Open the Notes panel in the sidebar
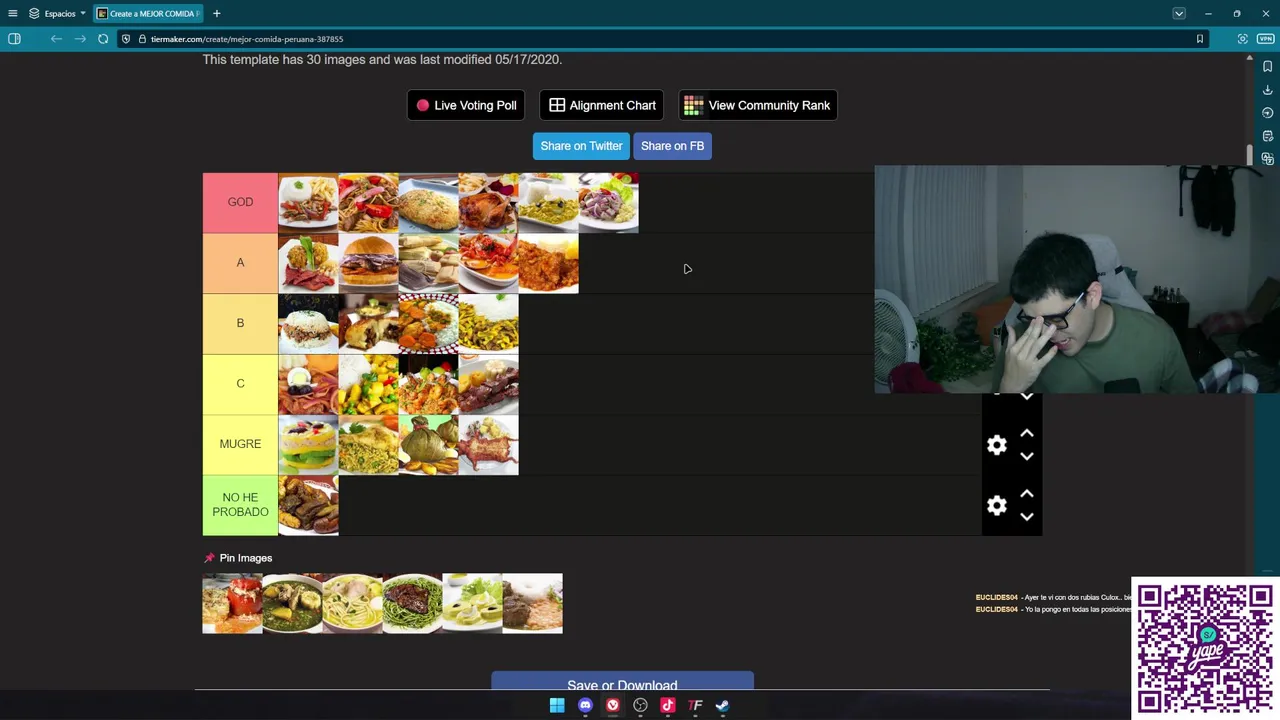The width and height of the screenshot is (1280, 720). 1268,136
